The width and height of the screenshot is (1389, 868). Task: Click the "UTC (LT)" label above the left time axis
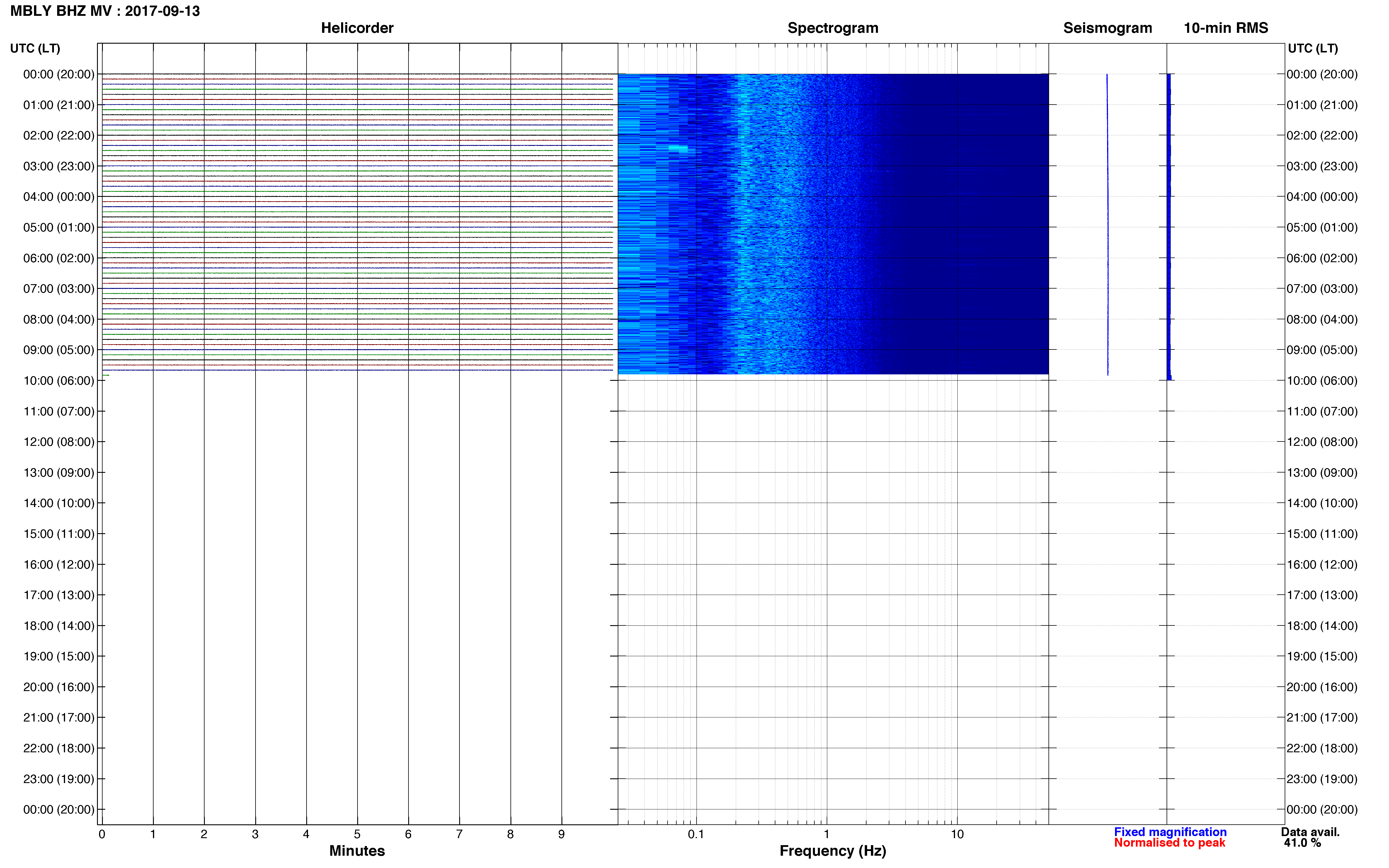35,48
